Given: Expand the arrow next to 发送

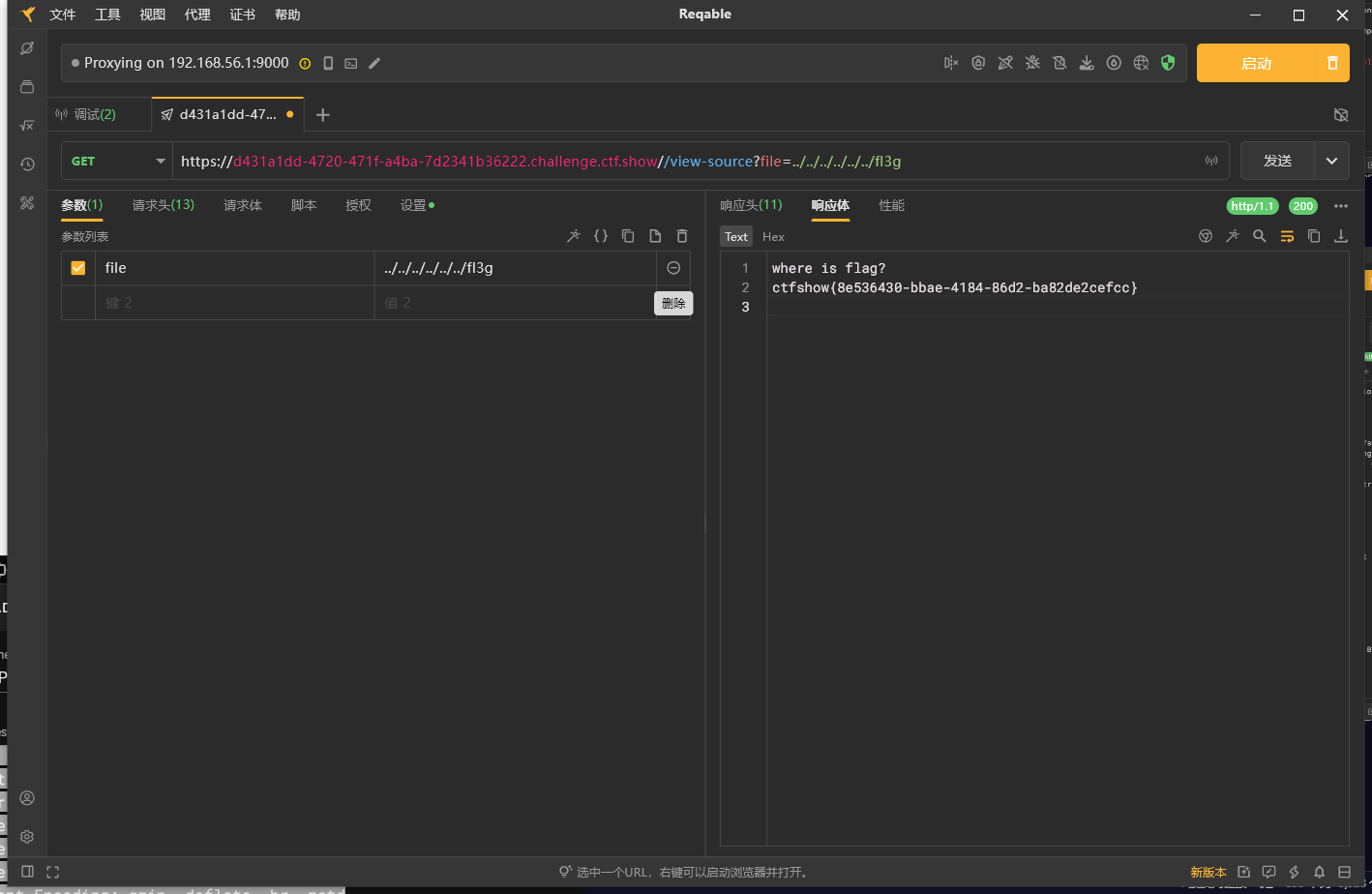Looking at the screenshot, I should point(1331,161).
